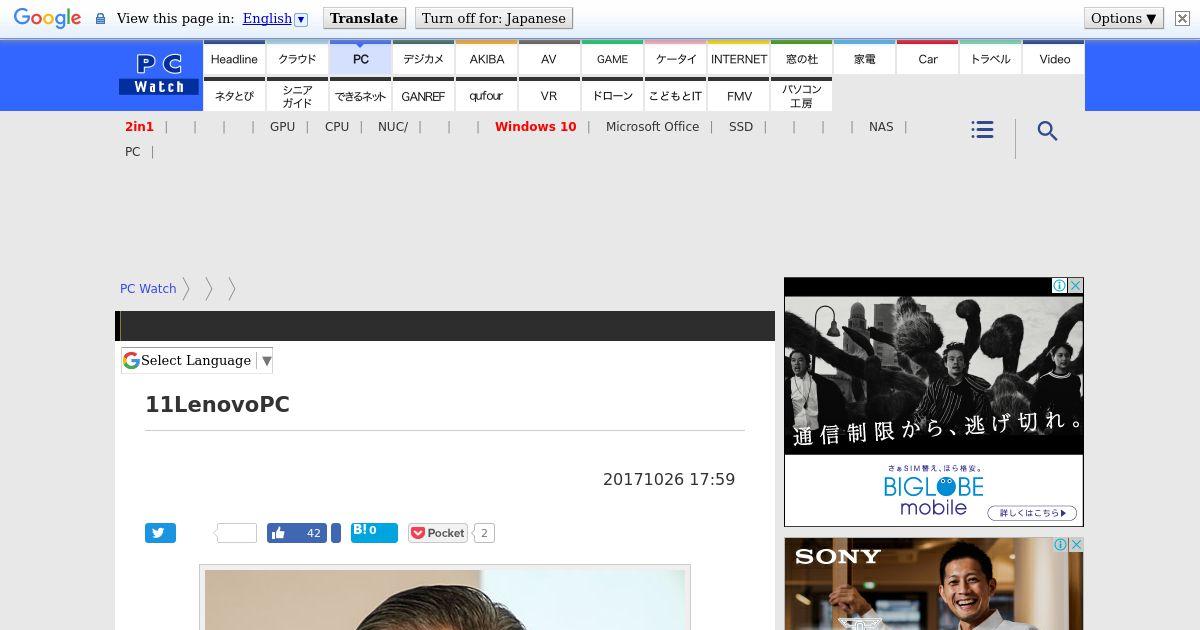Viewport: 1200px width, 630px height.
Task: Open the ネタとぴ tab
Action: [234, 95]
